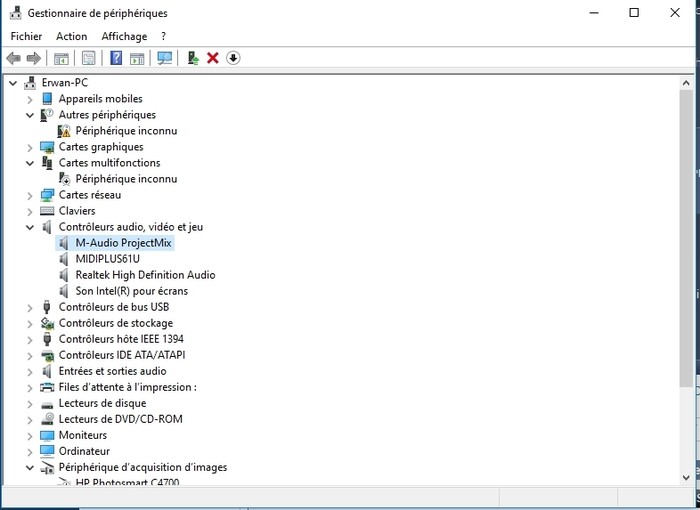
Task: Click the Contrôleurs de stockage icon
Action: (x=47, y=323)
